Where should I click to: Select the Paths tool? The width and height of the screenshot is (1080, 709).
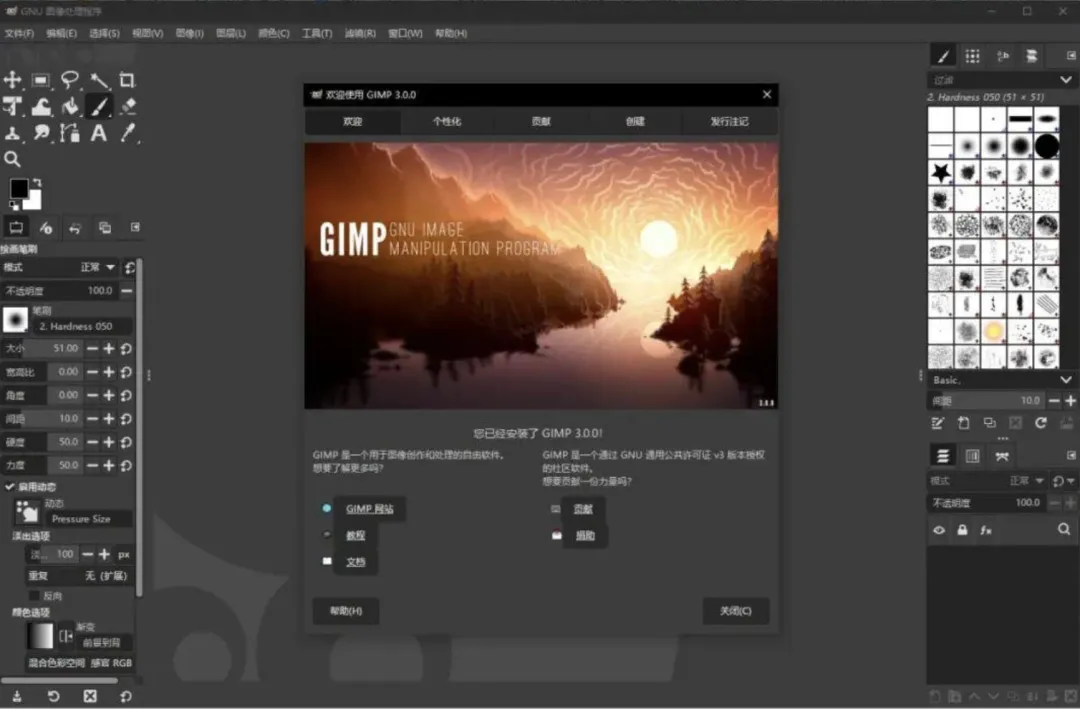[70, 132]
